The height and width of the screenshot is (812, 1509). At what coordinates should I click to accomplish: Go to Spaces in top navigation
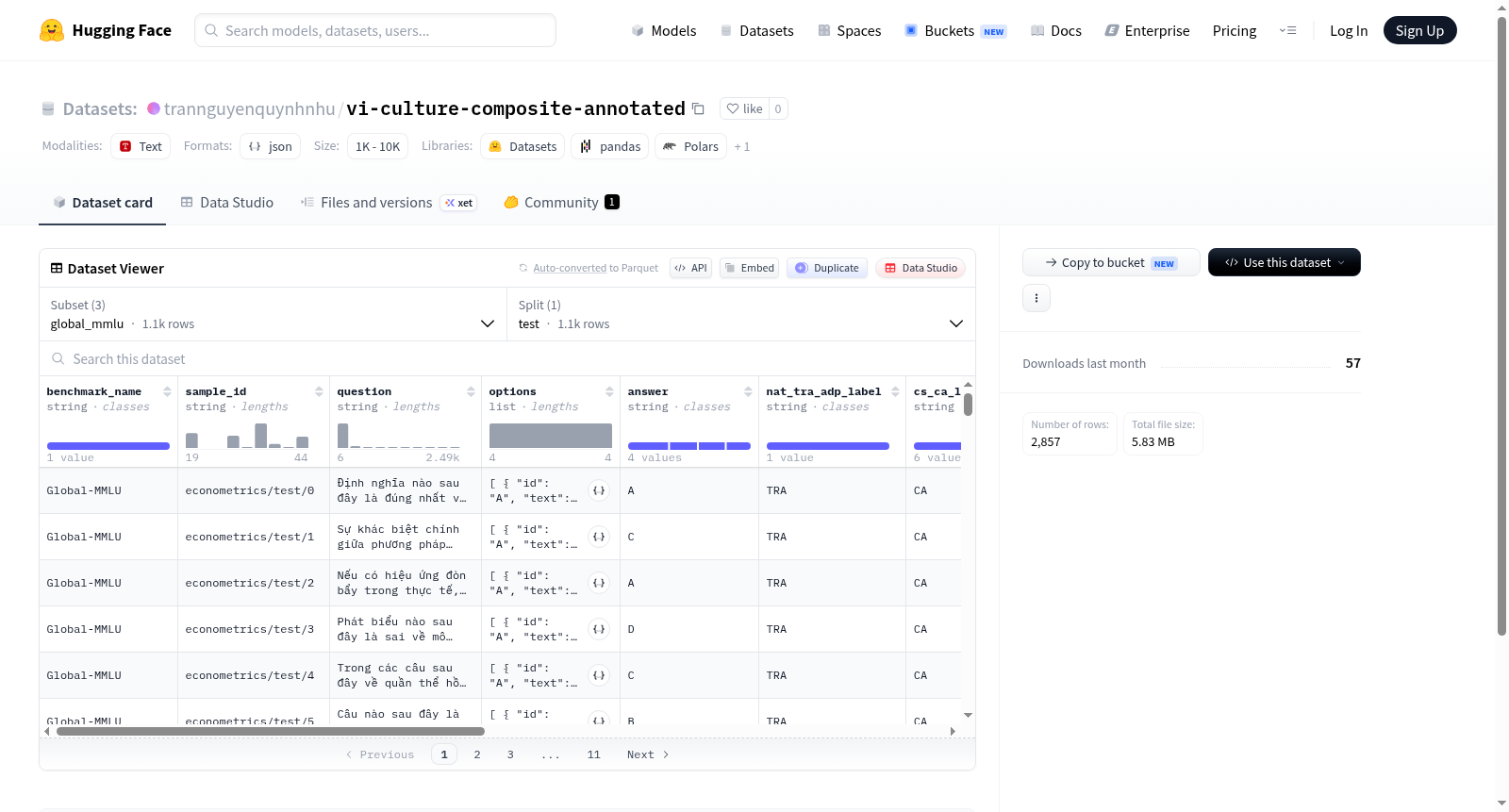click(849, 30)
